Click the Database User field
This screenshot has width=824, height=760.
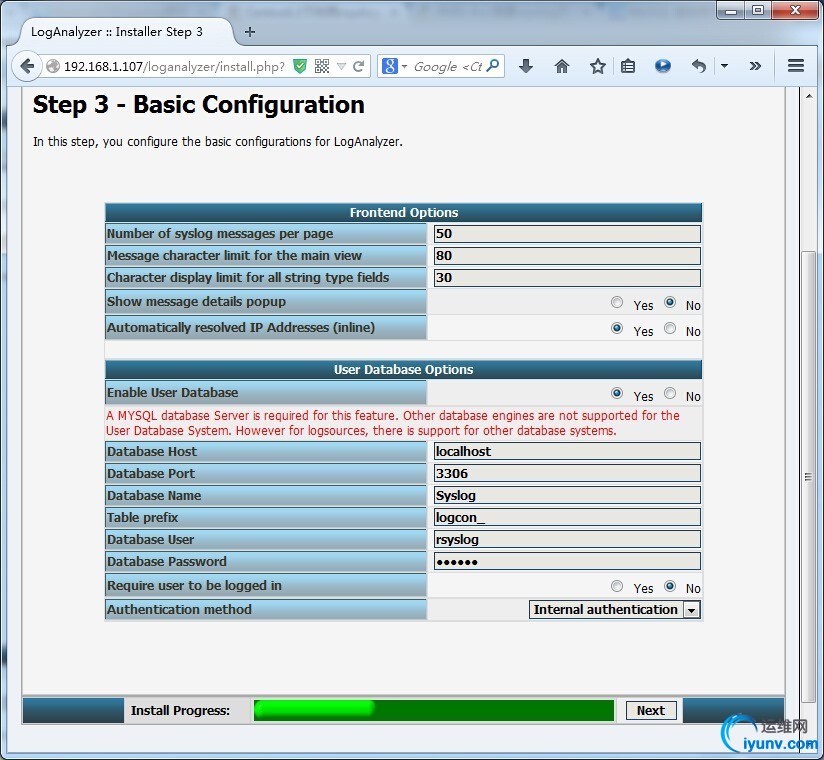tap(567, 540)
